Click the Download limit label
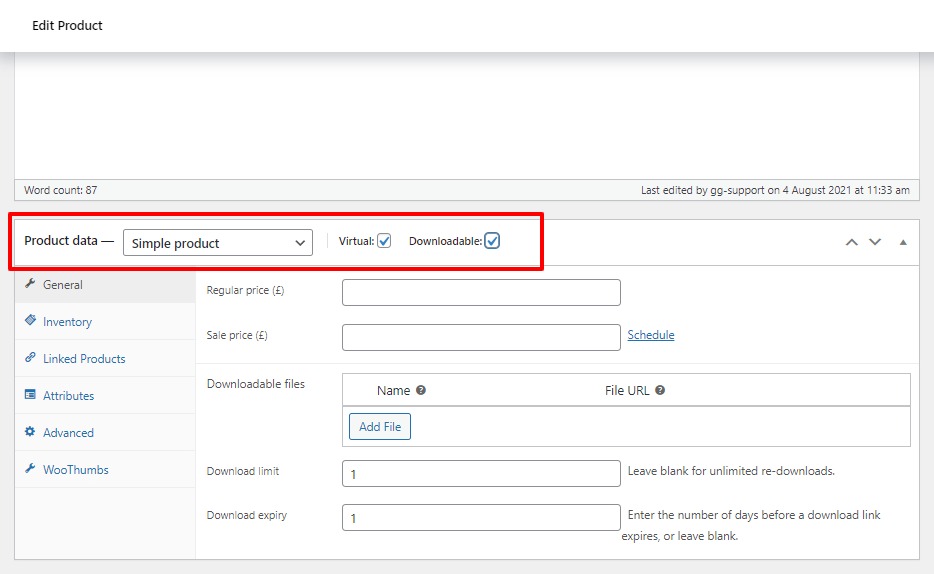This screenshot has width=934, height=574. tap(242, 471)
